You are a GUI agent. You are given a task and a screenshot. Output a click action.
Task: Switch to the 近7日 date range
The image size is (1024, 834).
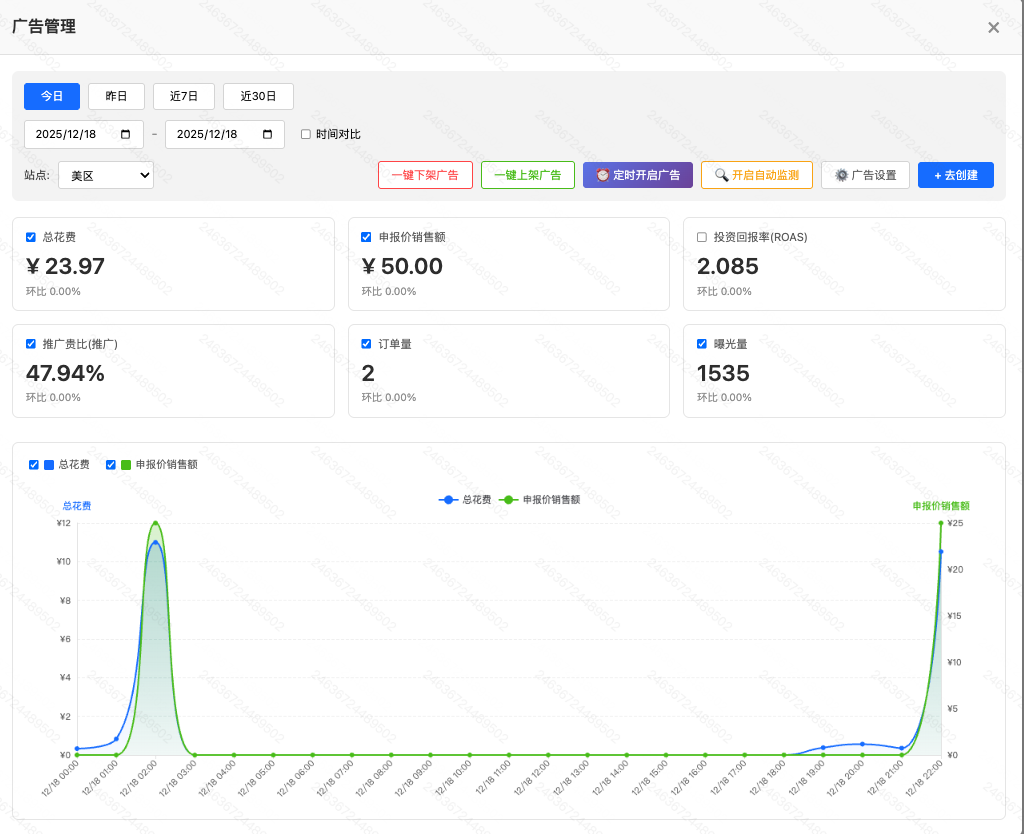(x=184, y=96)
